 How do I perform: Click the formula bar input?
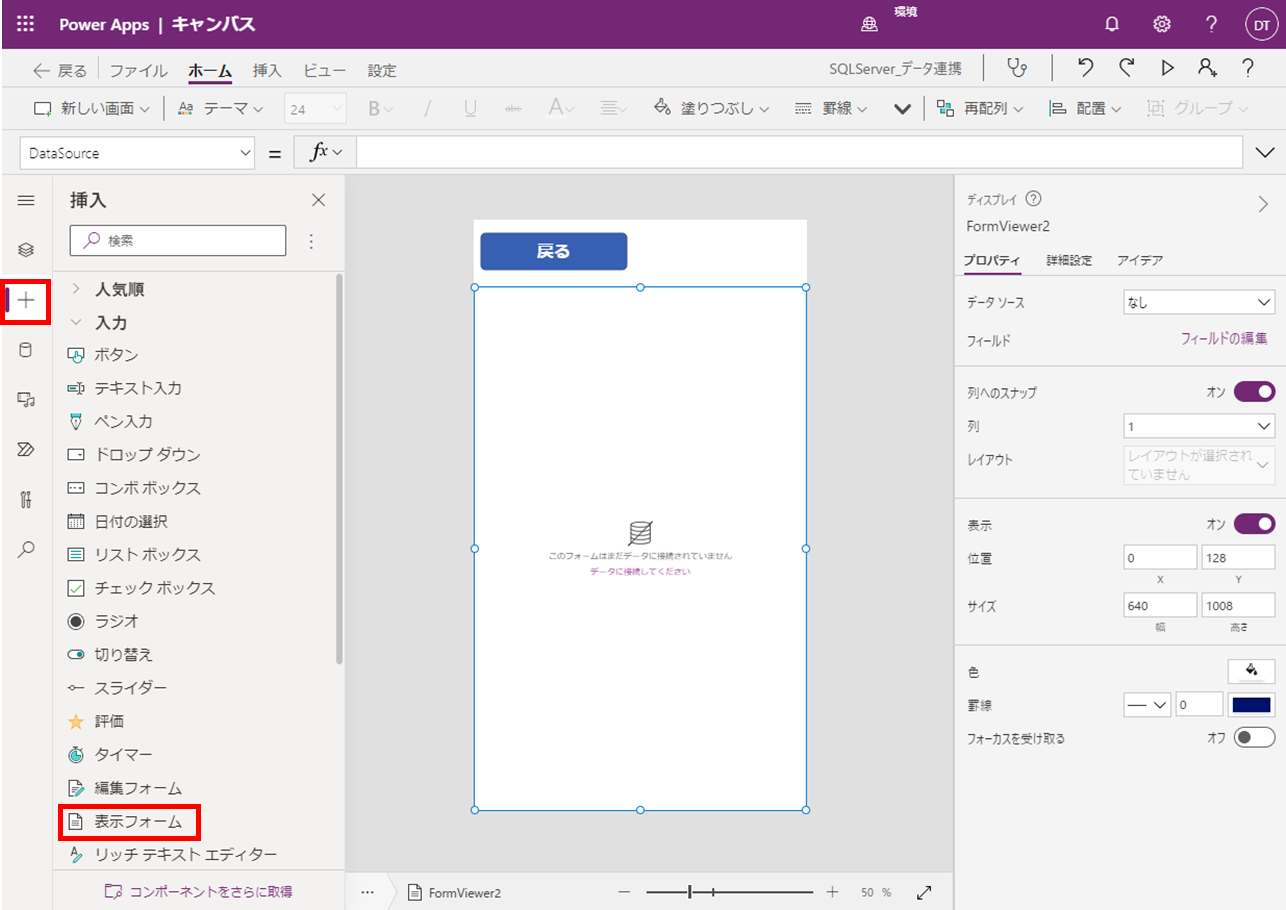click(x=799, y=153)
